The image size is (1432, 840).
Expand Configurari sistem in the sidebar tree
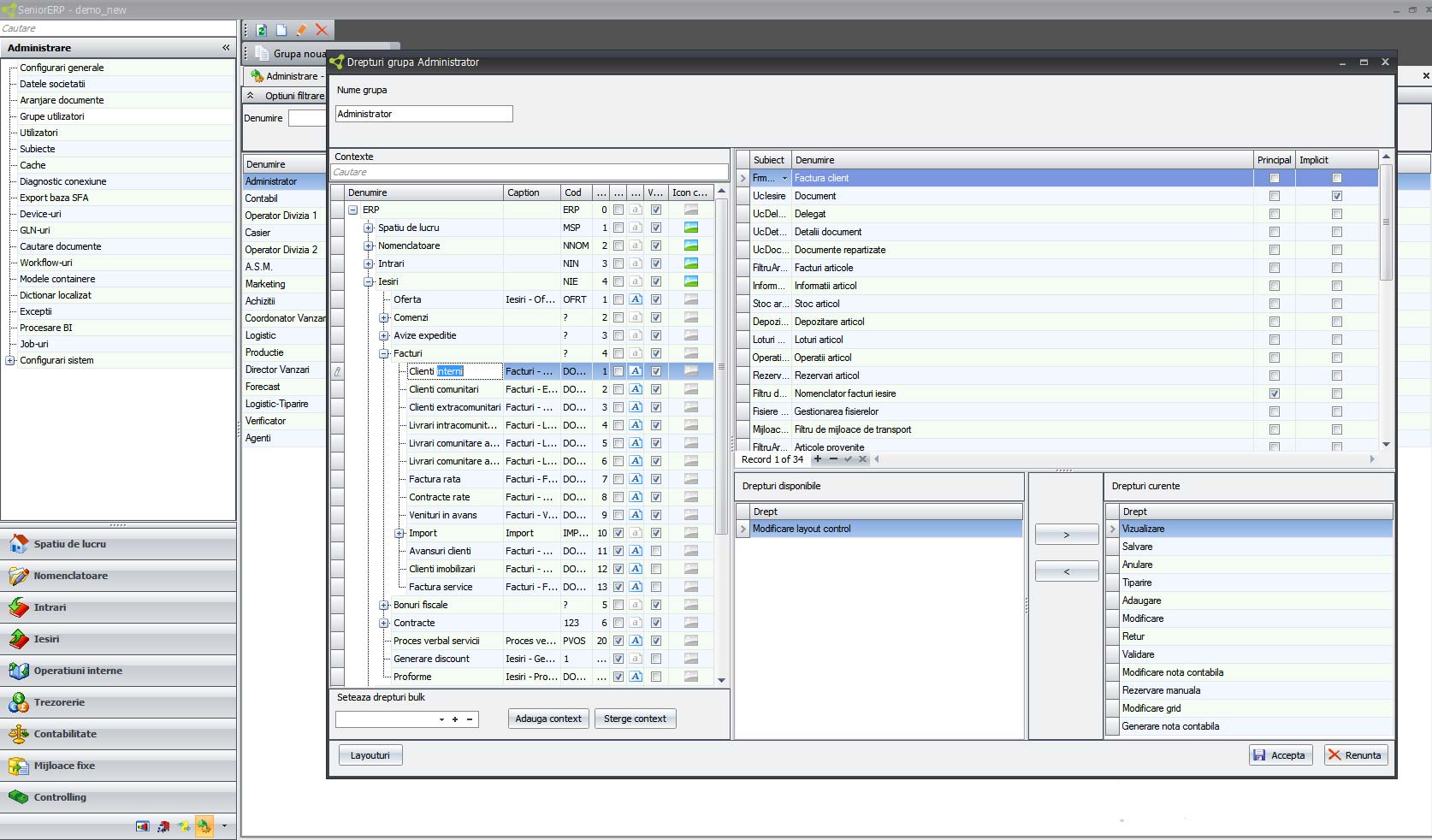tap(10, 360)
